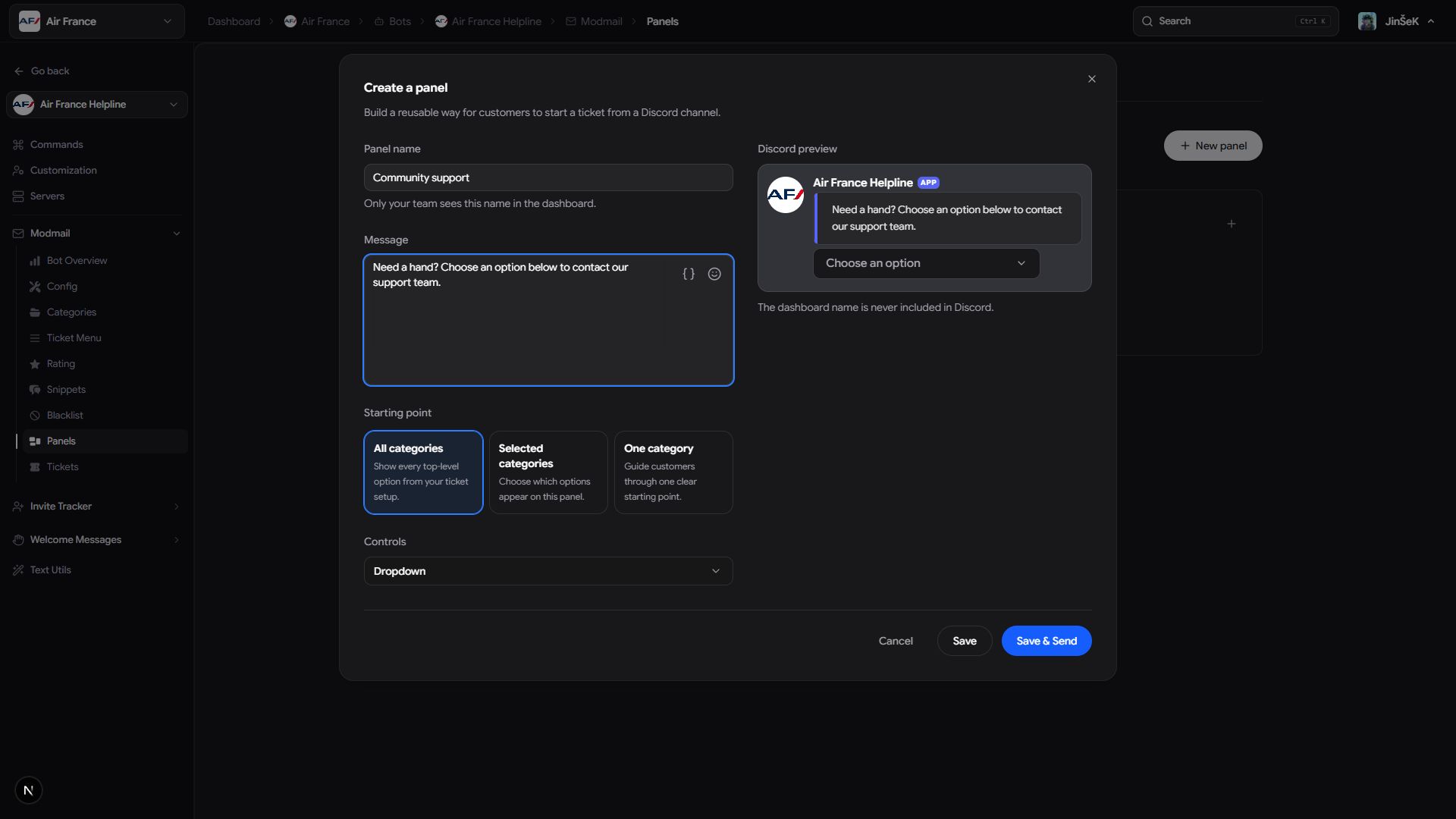1456x819 pixels.
Task: Open the Servers sidebar icon
Action: pos(18,196)
